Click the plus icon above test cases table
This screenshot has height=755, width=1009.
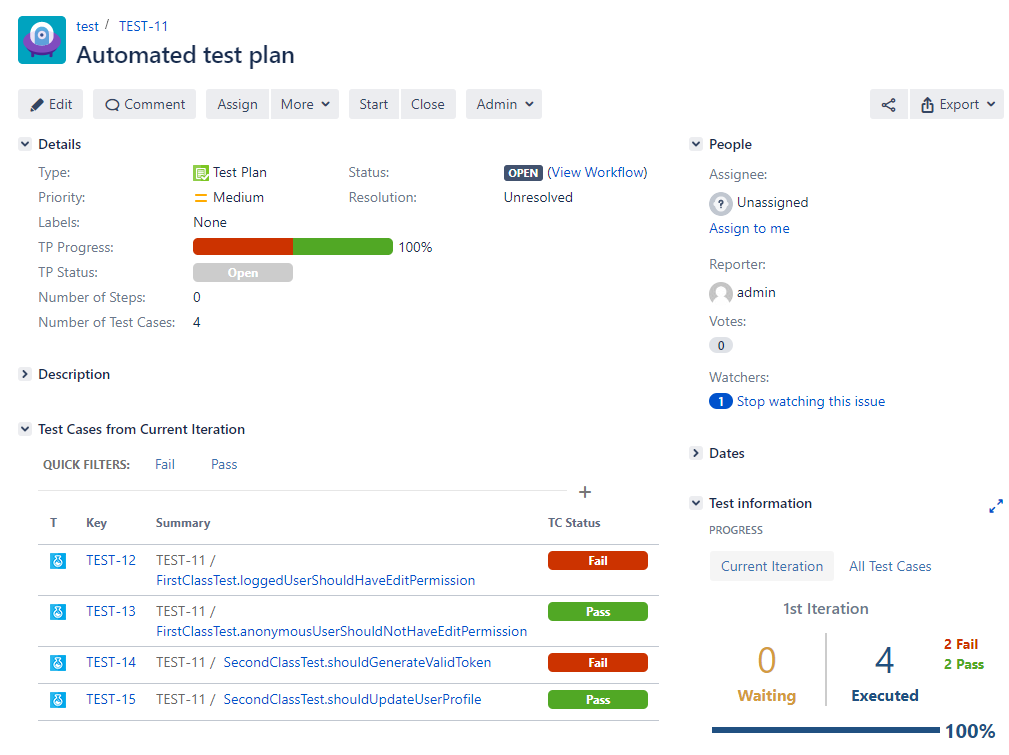(x=585, y=492)
